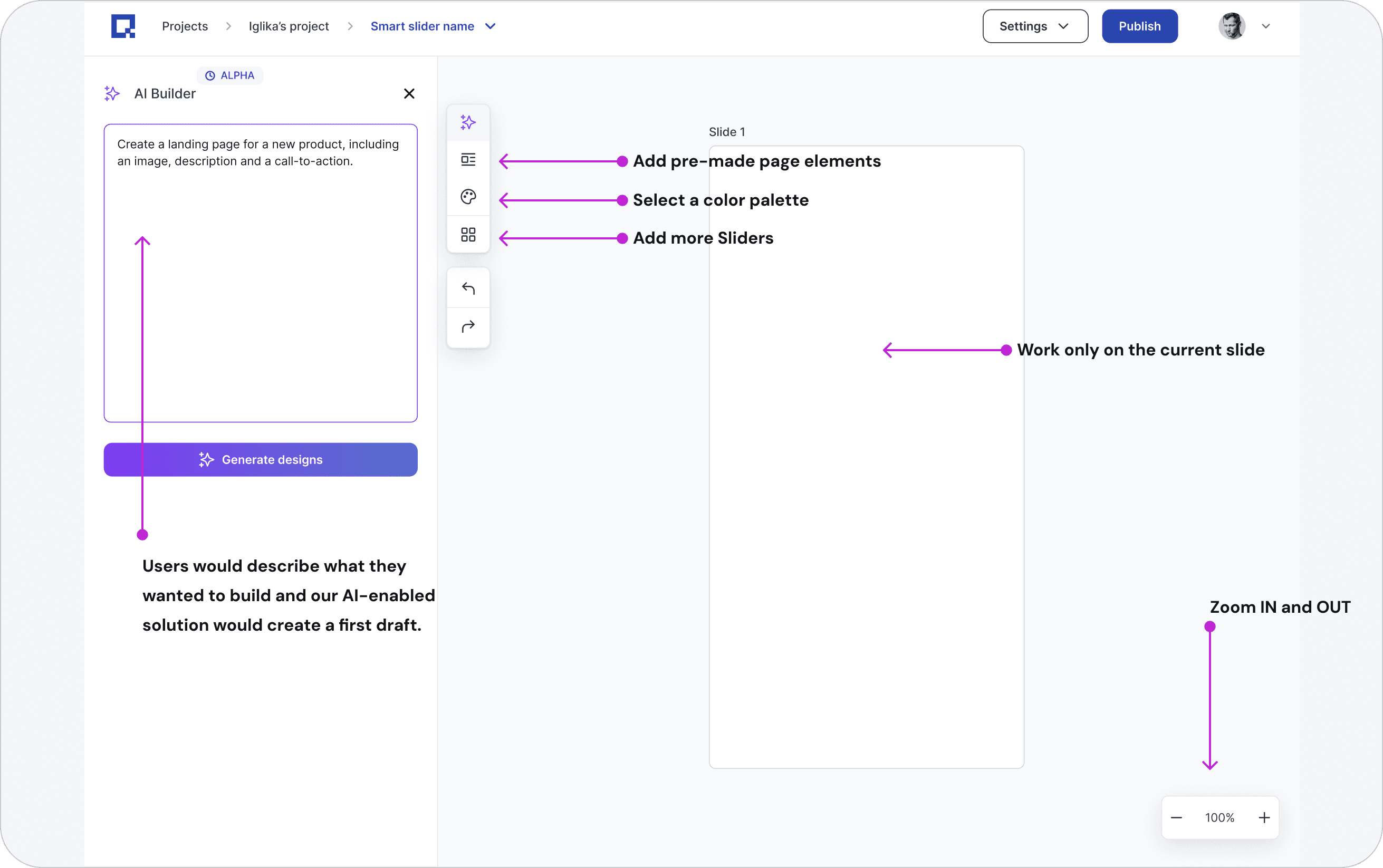Click the user avatar photo

pos(1232,26)
